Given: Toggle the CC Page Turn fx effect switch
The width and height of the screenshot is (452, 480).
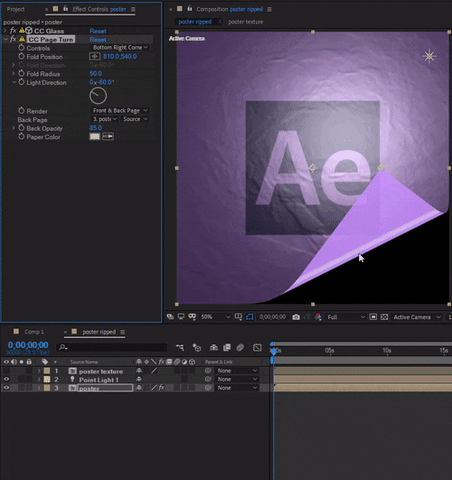Looking at the screenshot, I should 13,39.
